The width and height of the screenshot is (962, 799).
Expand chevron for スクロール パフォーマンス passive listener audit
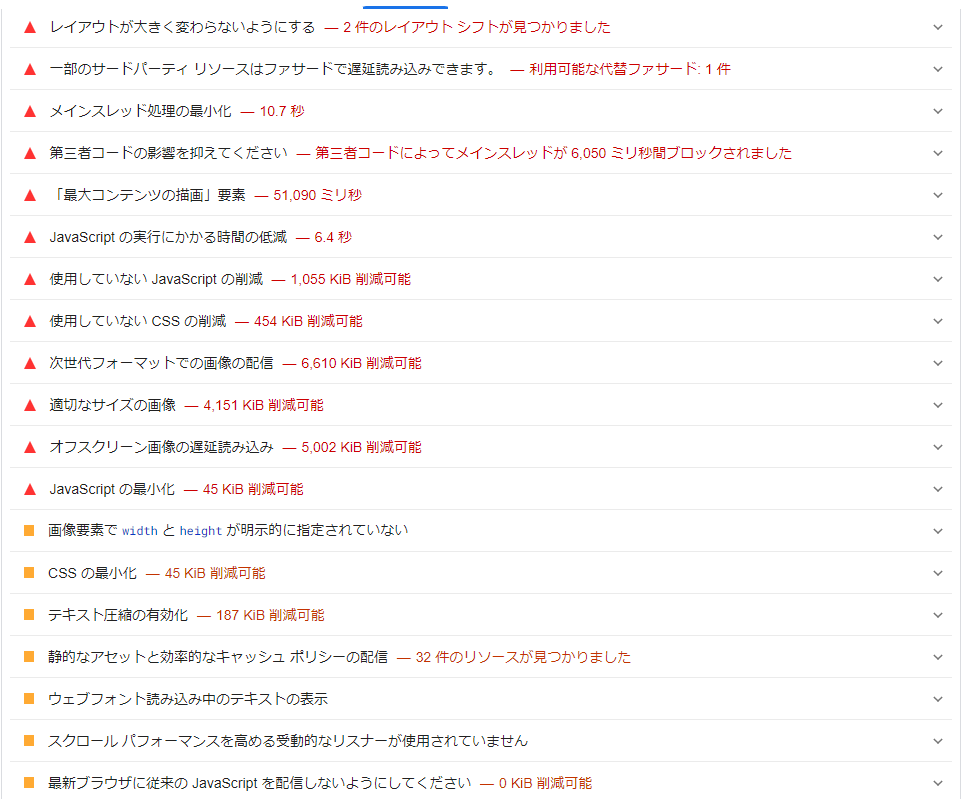tap(937, 741)
